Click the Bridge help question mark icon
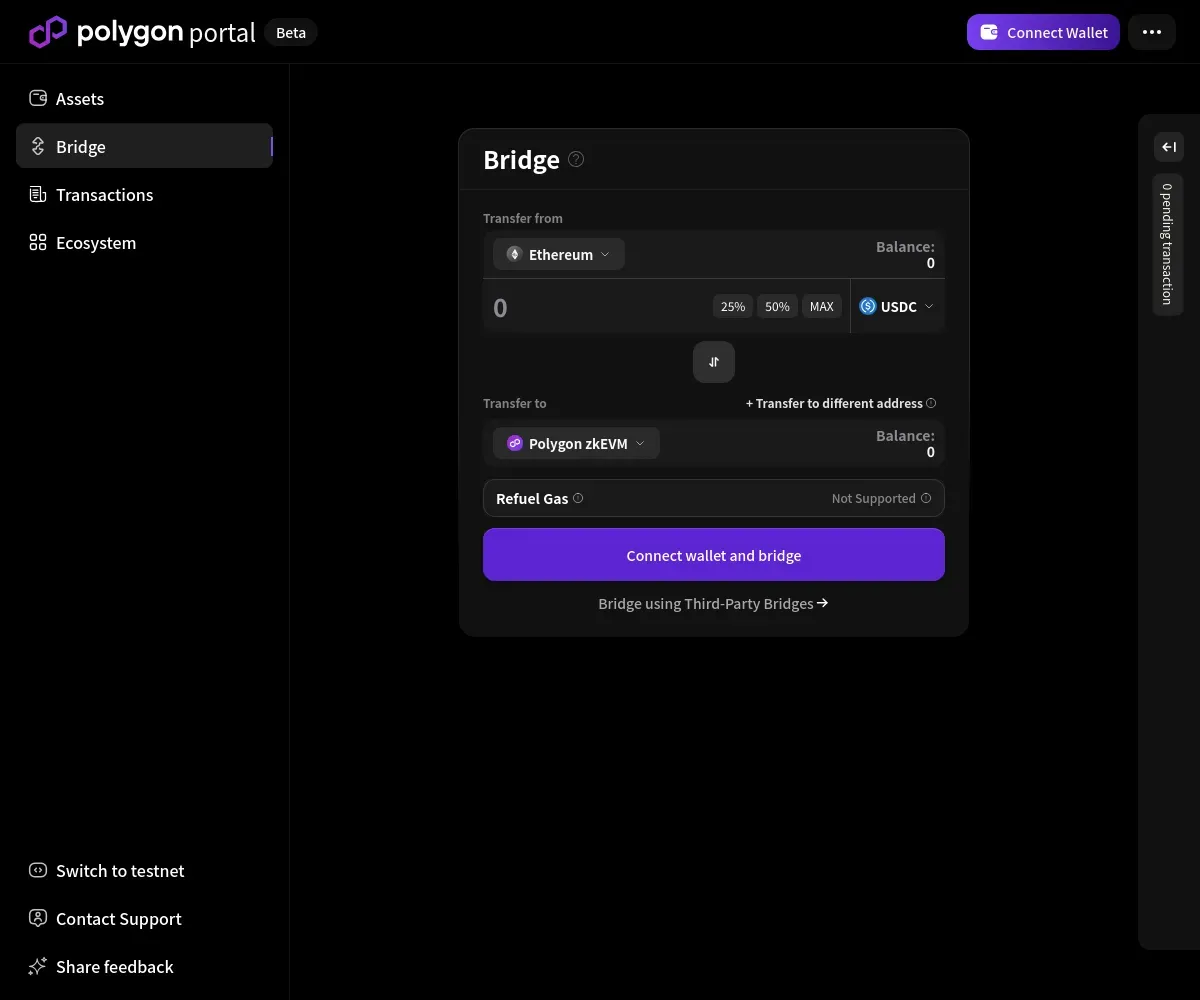This screenshot has width=1200, height=1000. tap(576, 159)
